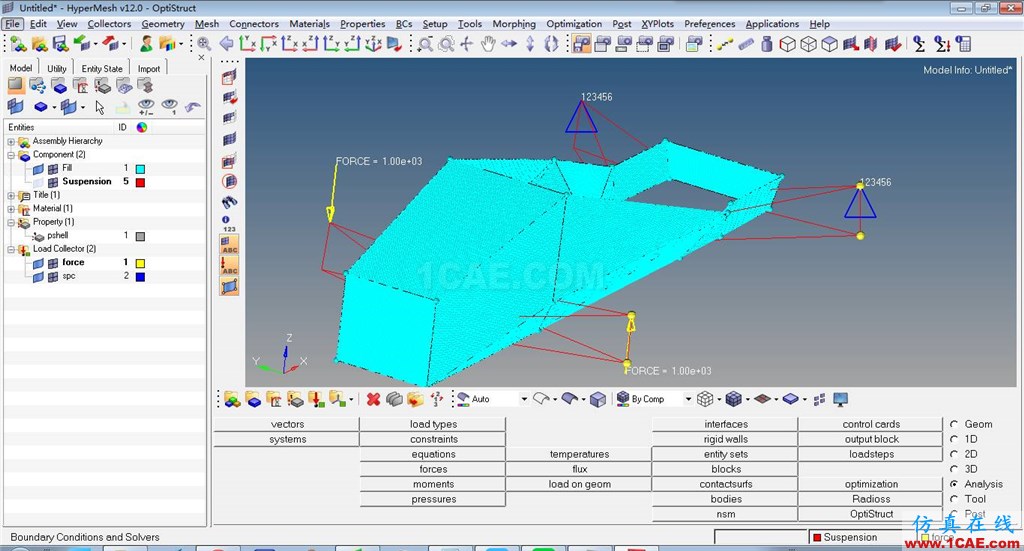This screenshot has width=1024, height=551.
Task: Open the XYPlots menu
Action: coord(657,24)
